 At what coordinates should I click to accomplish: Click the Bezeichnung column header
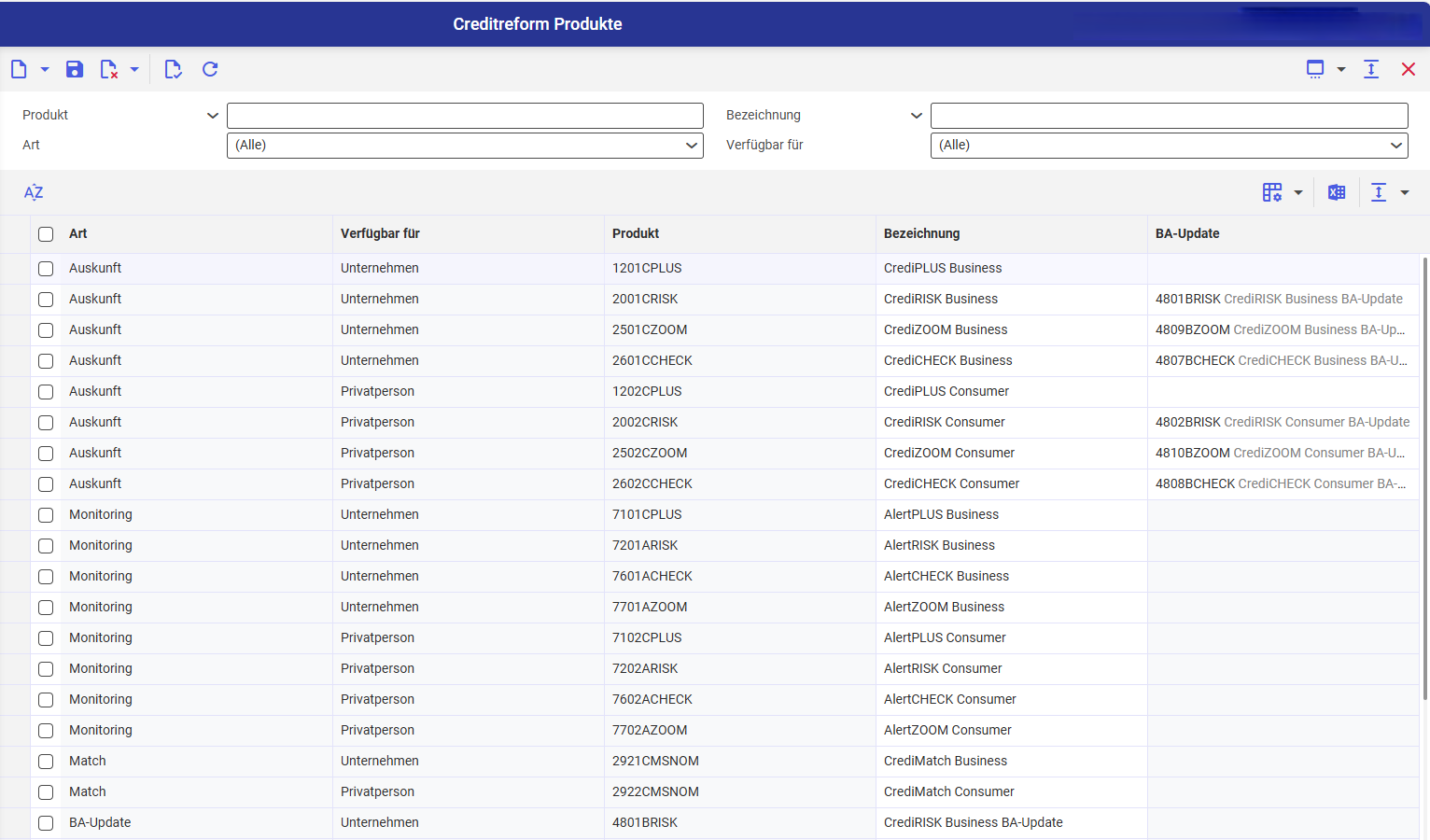[921, 233]
